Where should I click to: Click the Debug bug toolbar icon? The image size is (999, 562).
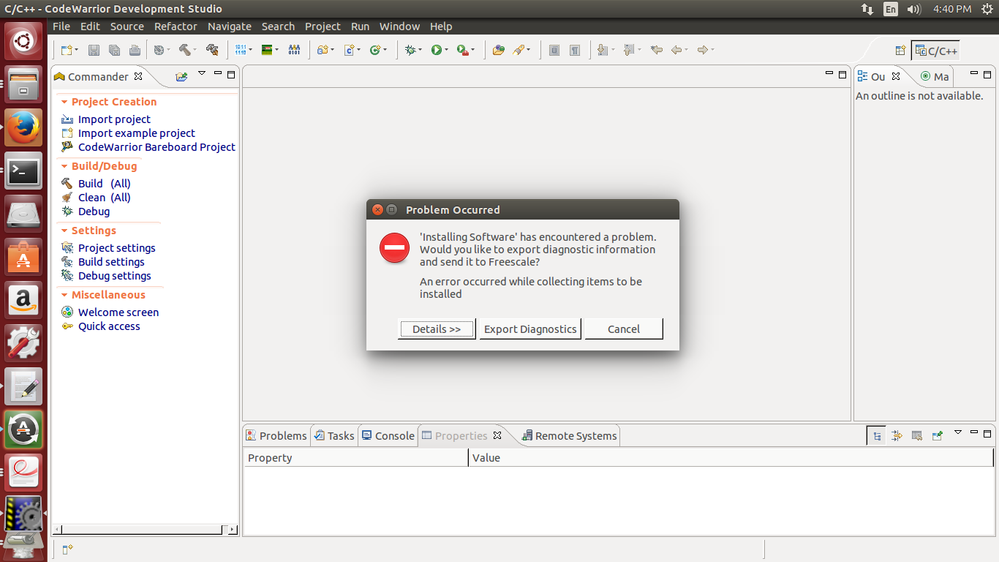coord(410,50)
